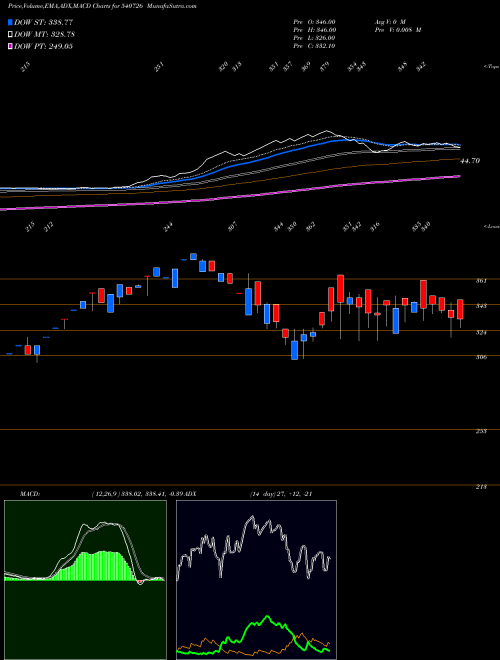Select the DOW MT: 328.78 legend label
This screenshot has height=660, width=500.
click(45, 34)
